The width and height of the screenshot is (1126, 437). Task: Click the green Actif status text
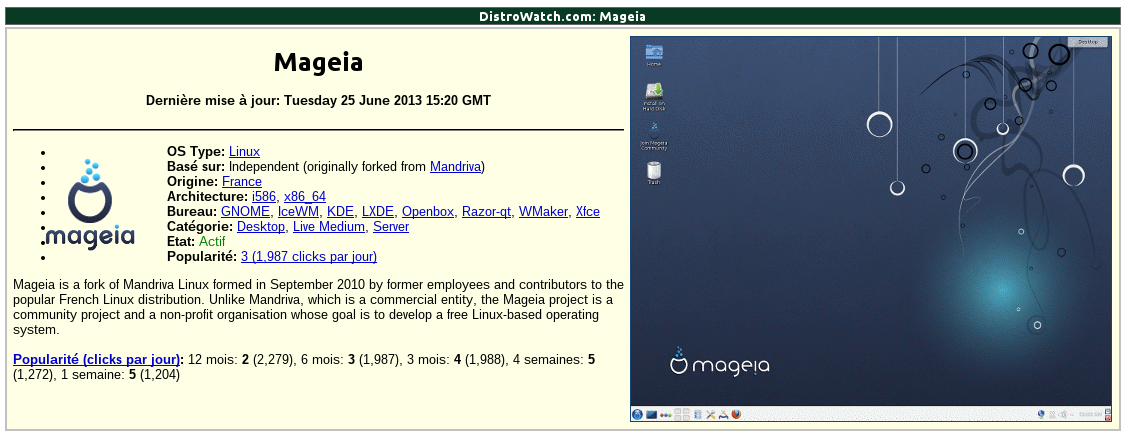212,242
